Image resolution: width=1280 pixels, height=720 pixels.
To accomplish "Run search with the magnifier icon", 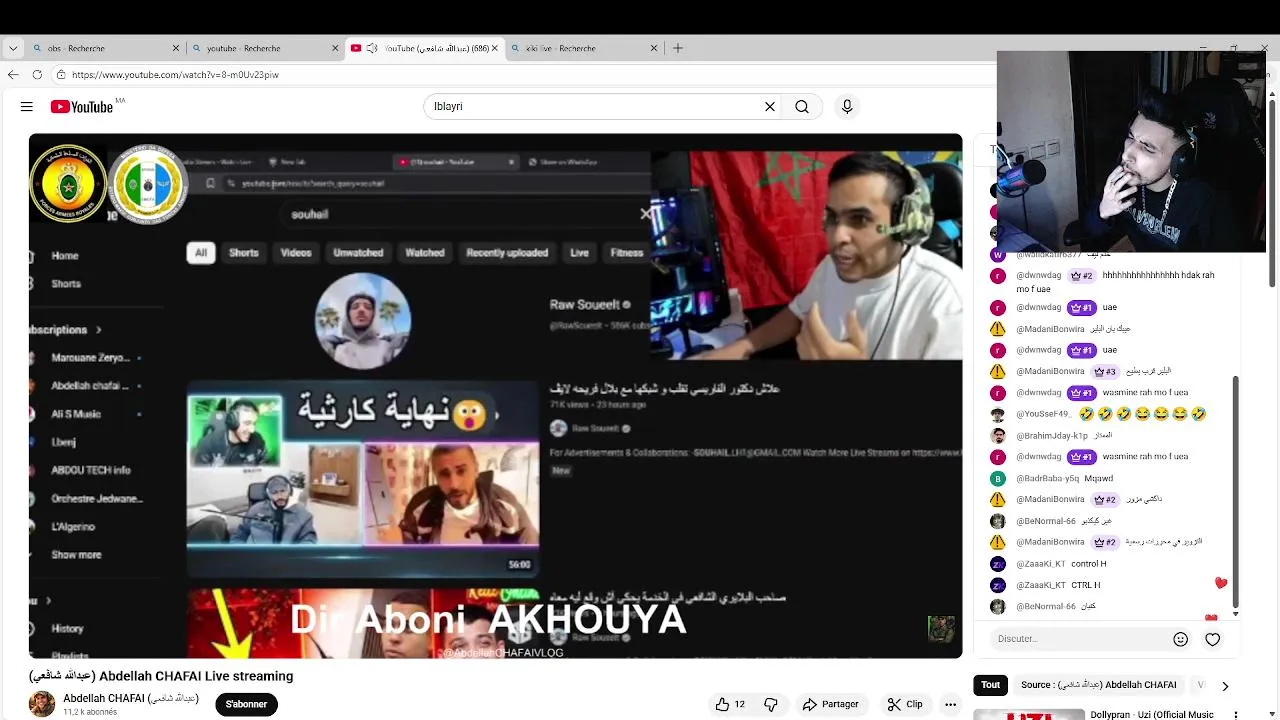I will 802,107.
